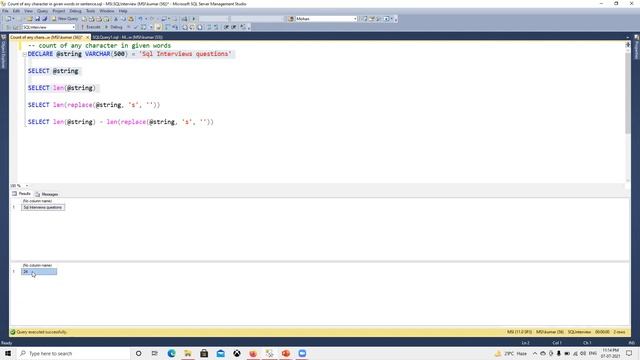Click the Cut scissors icon
The image size is (640, 360).
116,19
